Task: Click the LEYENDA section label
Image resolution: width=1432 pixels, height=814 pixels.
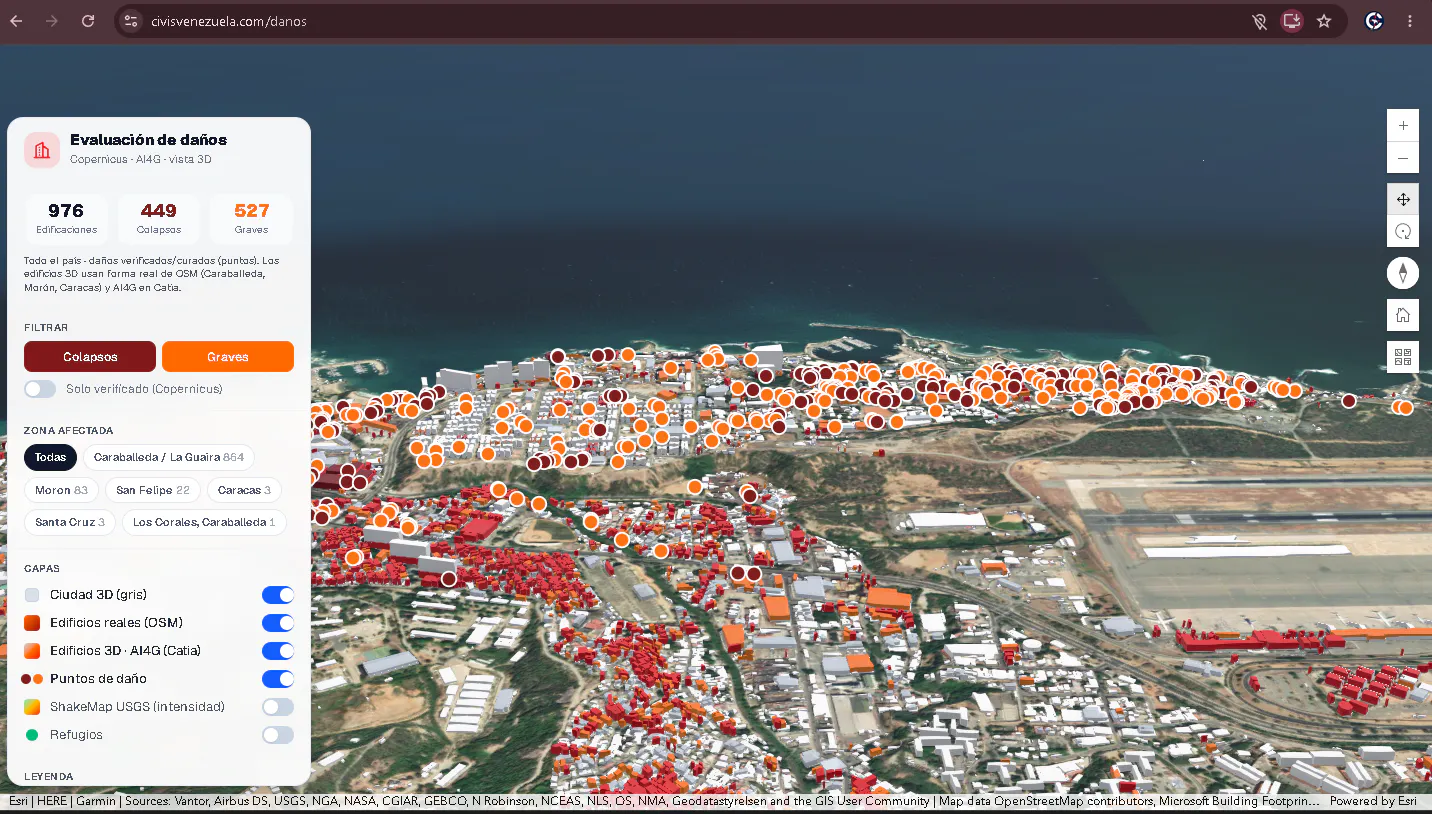Action: pos(49,777)
